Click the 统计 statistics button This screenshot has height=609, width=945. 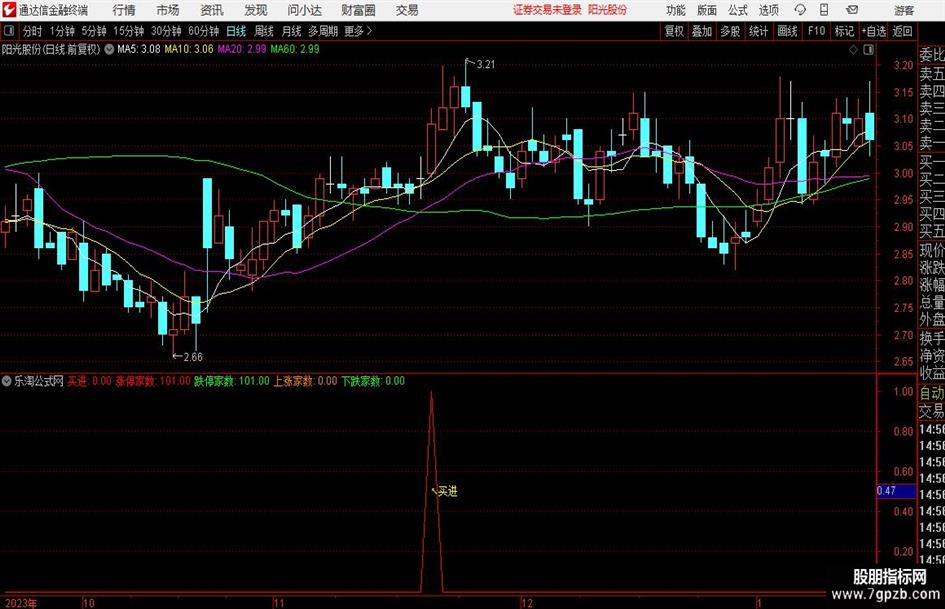click(x=759, y=31)
